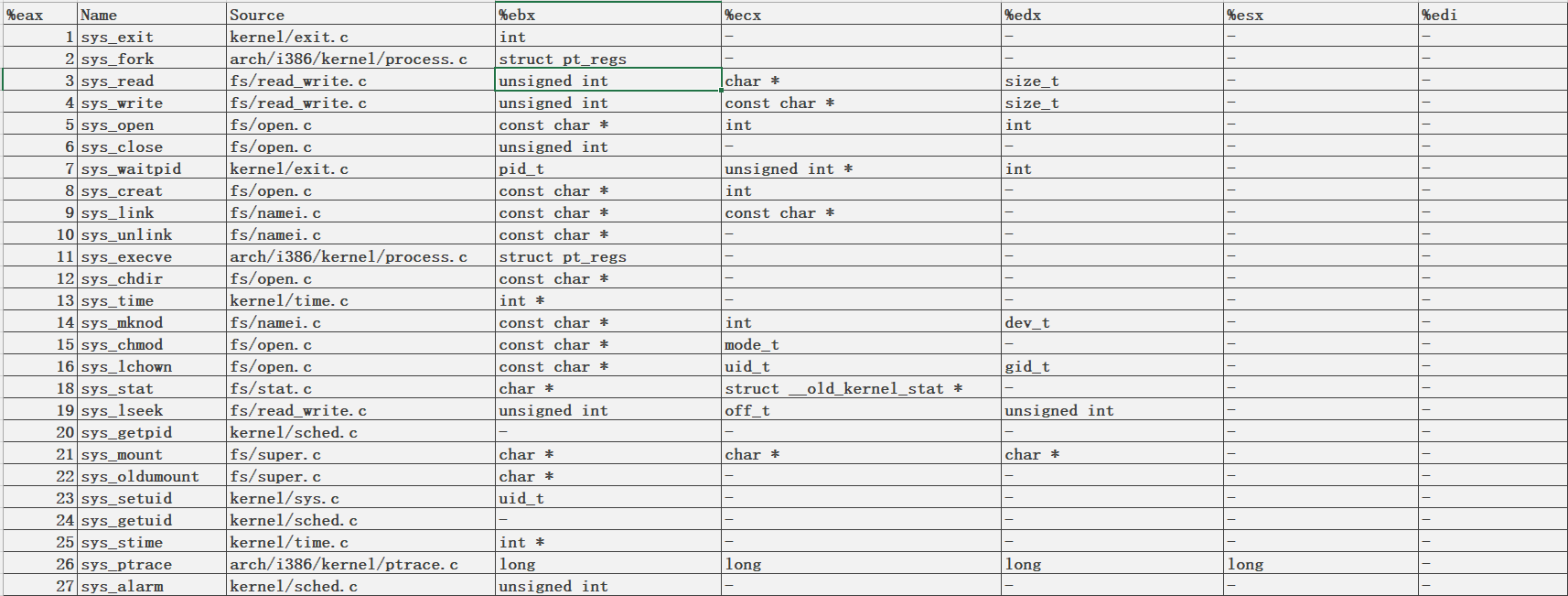
Task: Select the "dev_t" cell in sys_mknod row
Action: pyautogui.click(x=1112, y=322)
